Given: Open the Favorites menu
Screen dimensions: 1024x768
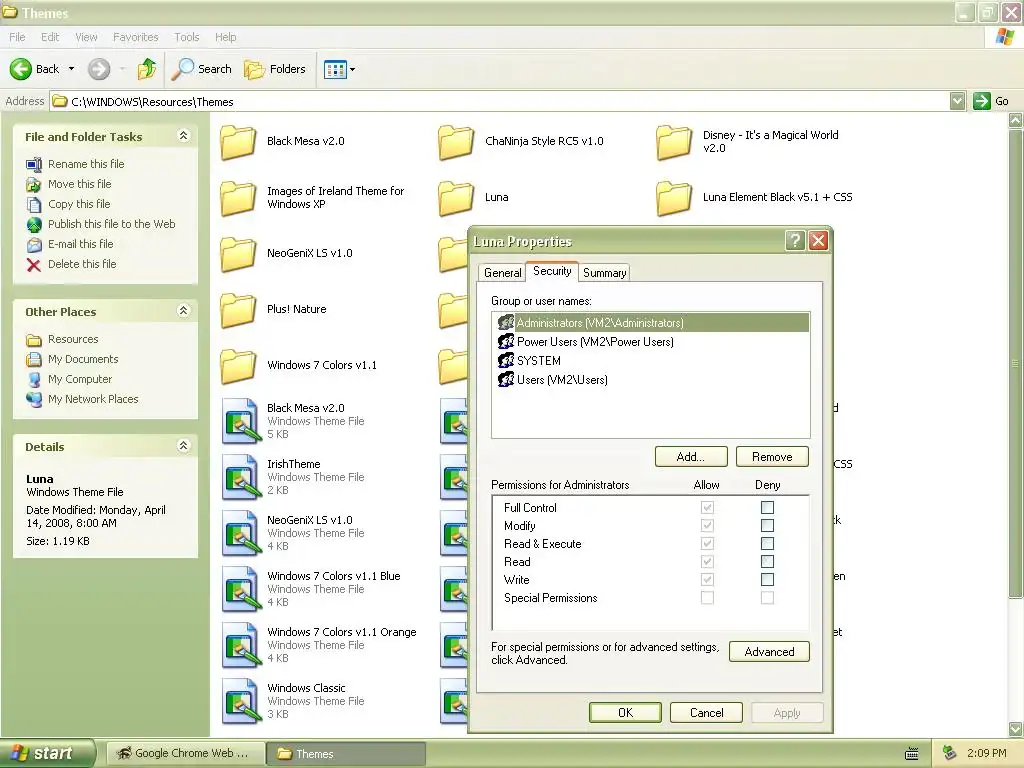Looking at the screenshot, I should (135, 37).
